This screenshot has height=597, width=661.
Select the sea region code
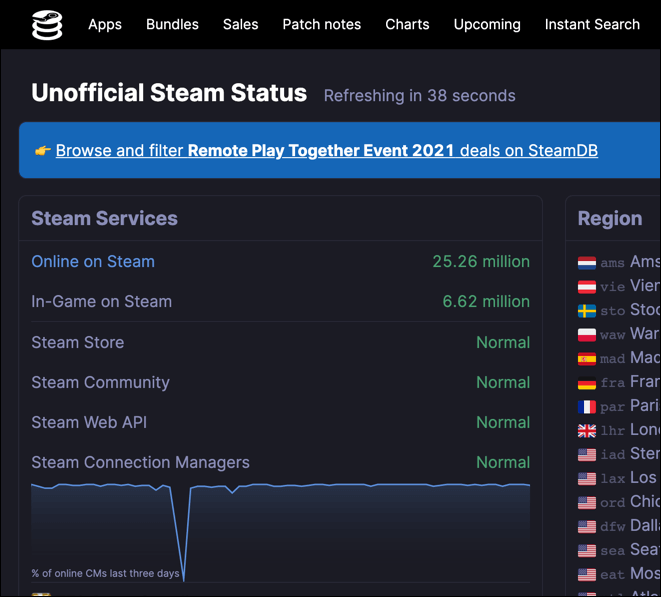coord(613,551)
